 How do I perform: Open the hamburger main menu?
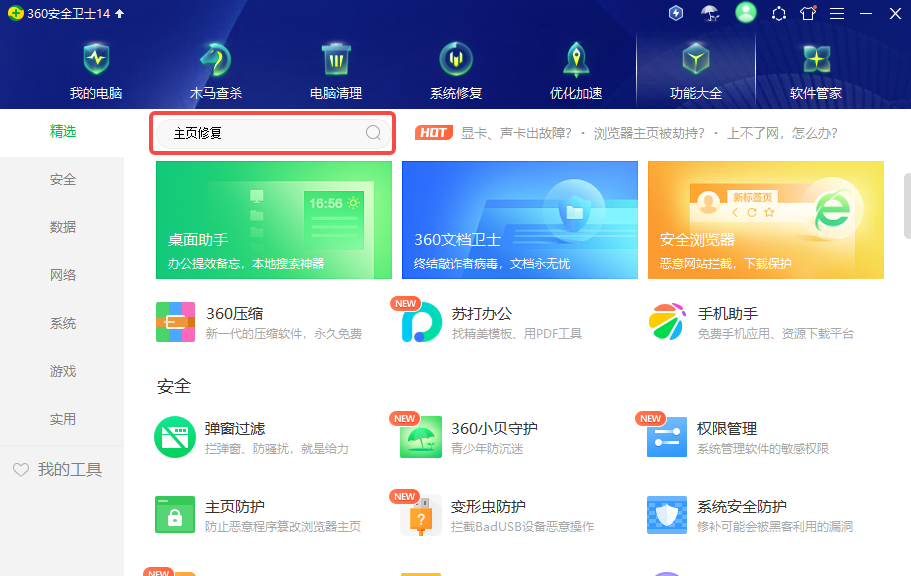point(838,13)
